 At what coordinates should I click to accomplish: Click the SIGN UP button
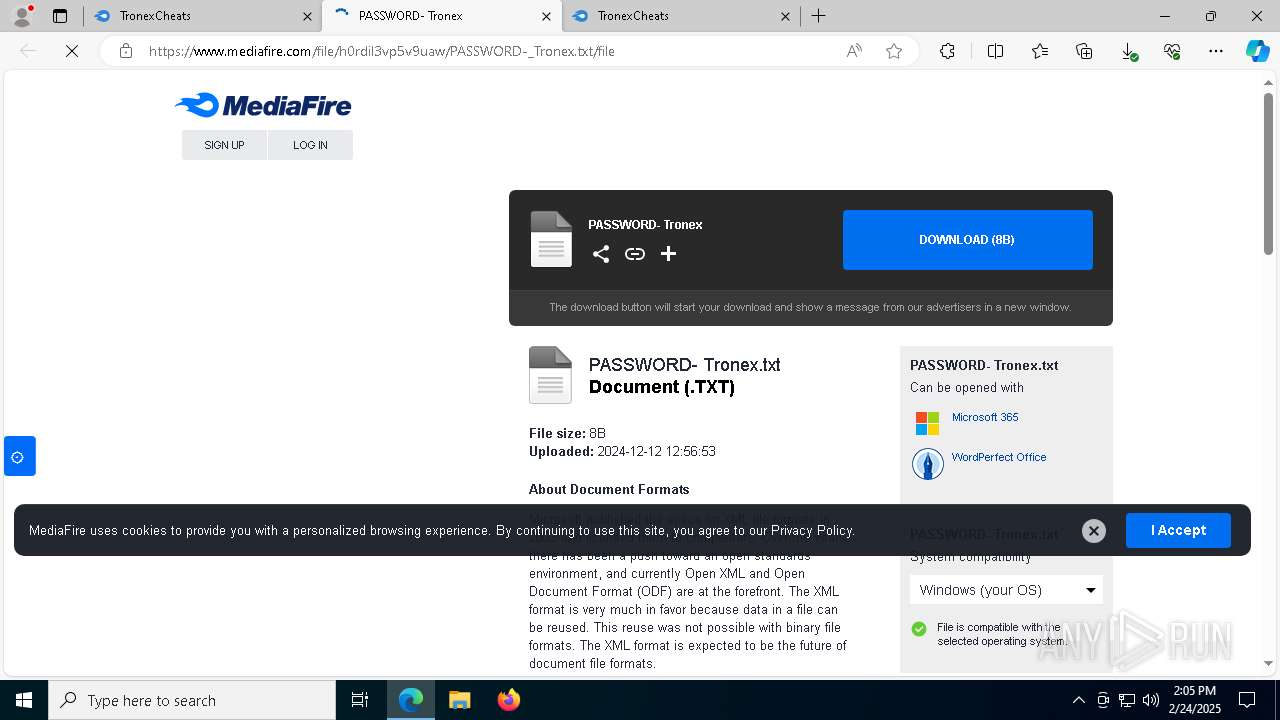224,145
